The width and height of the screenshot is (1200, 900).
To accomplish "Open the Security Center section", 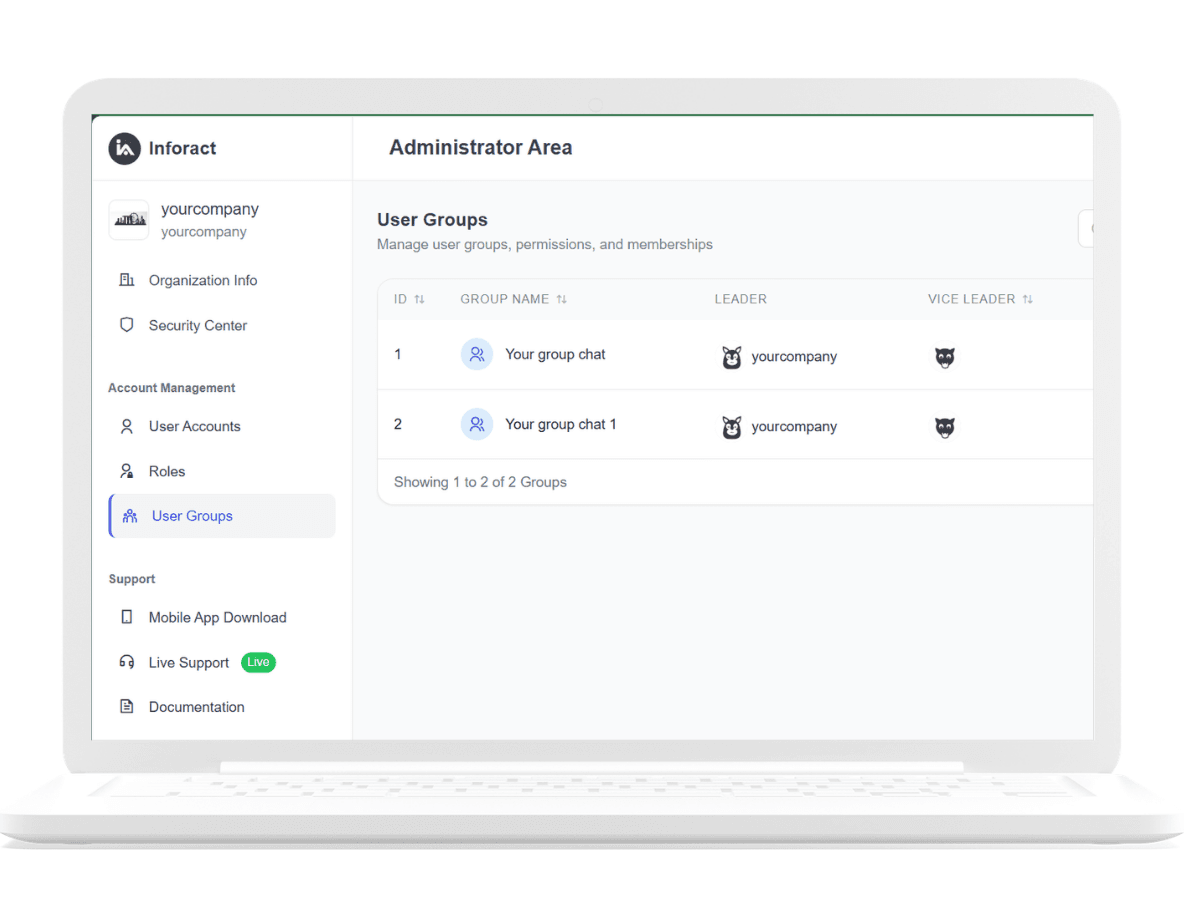I will [x=197, y=326].
